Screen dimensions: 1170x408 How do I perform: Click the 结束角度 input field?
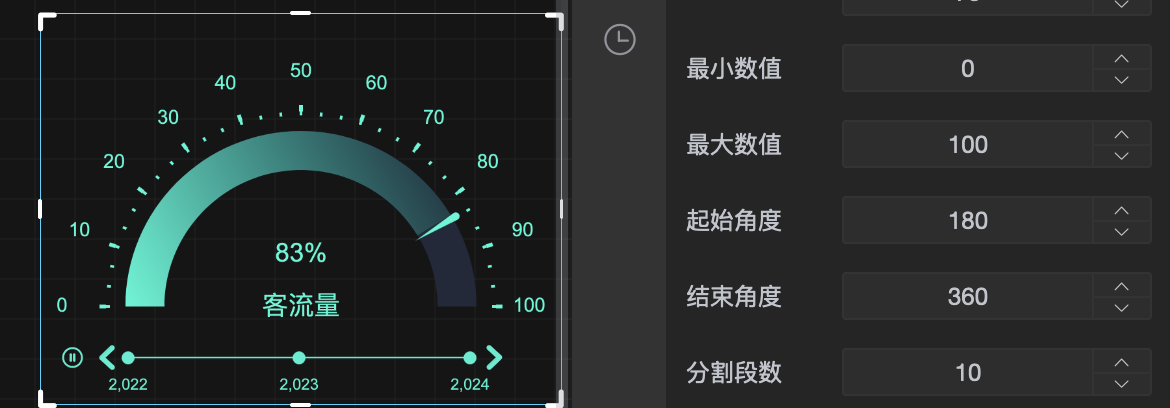coord(968,297)
